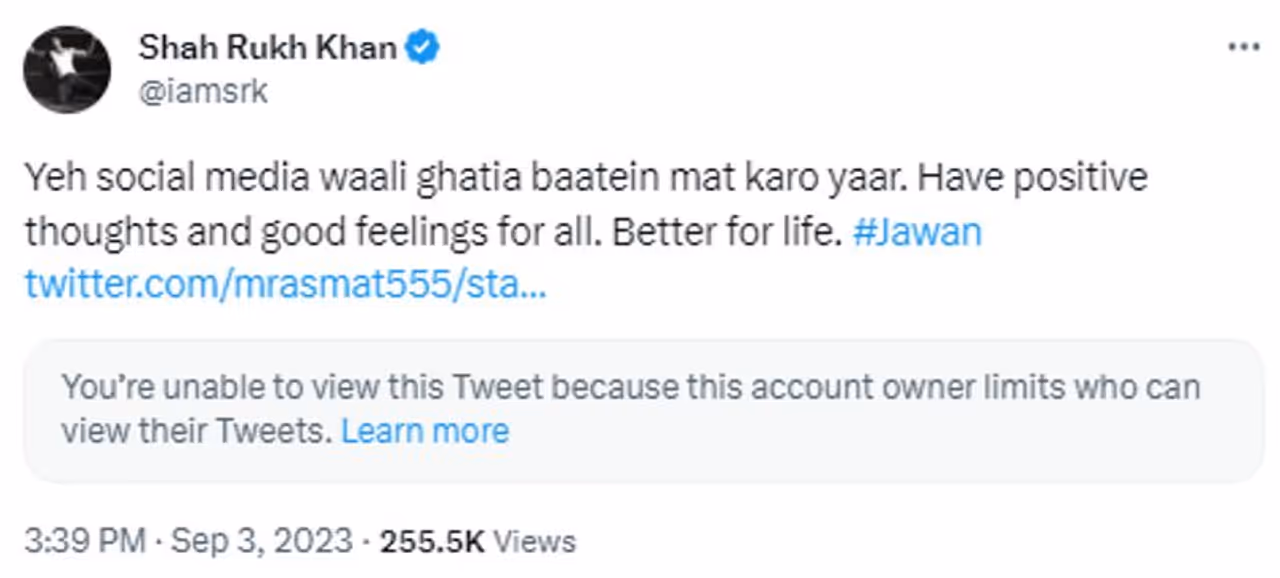Click the Learn more link
This screenshot has width=1280, height=578.
tap(425, 431)
